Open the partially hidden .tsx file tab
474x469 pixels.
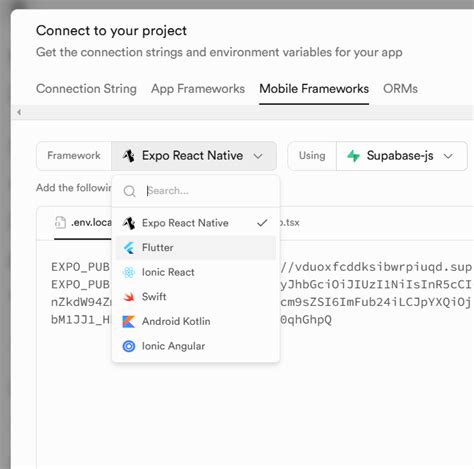coord(290,222)
